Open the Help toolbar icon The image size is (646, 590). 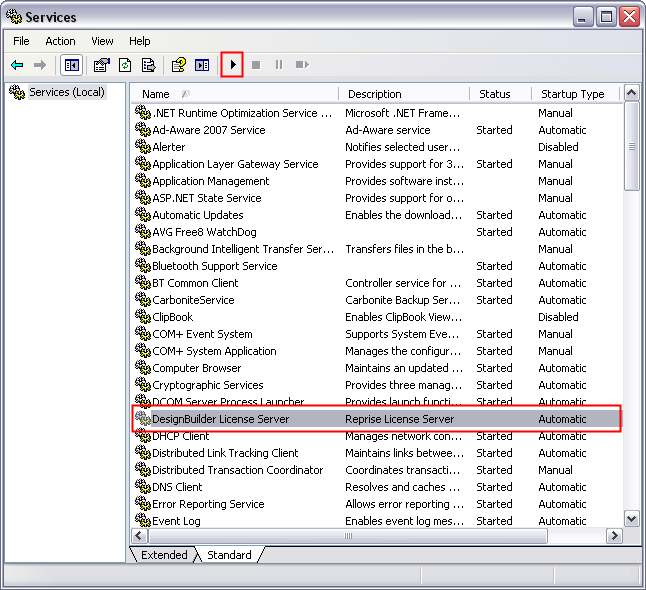click(x=178, y=65)
